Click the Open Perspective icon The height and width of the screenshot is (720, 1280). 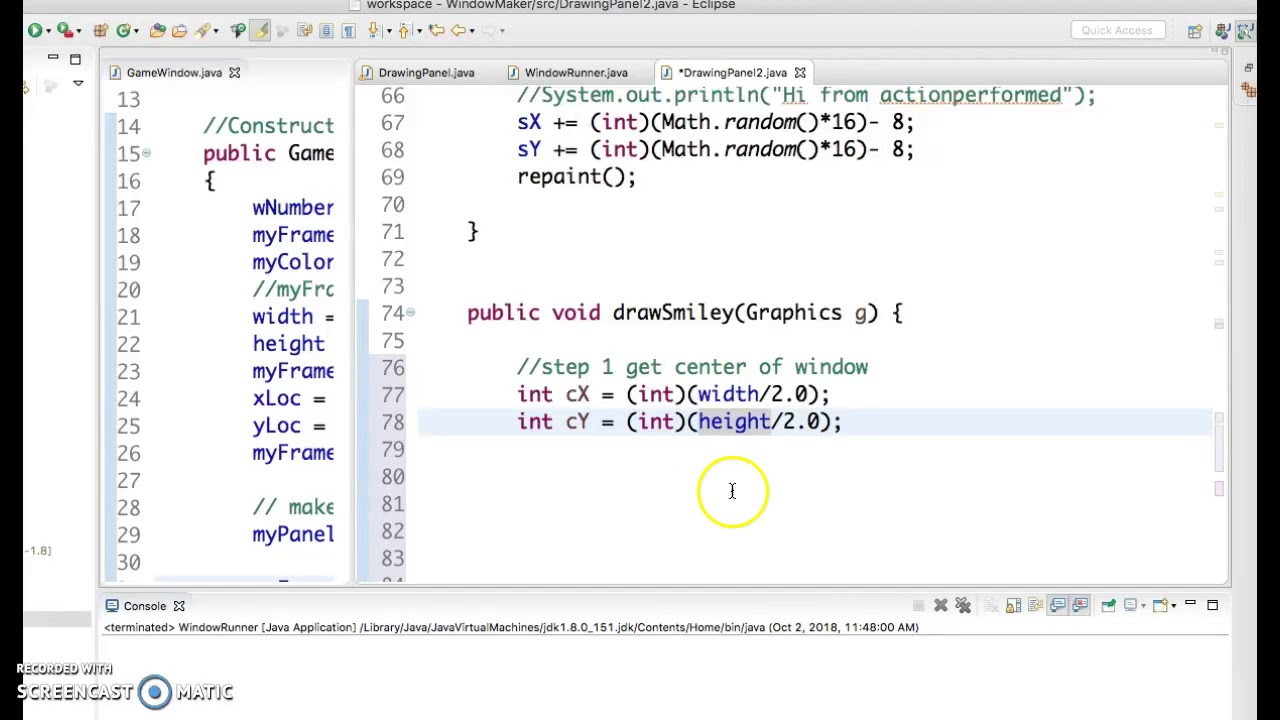[x=1195, y=31]
